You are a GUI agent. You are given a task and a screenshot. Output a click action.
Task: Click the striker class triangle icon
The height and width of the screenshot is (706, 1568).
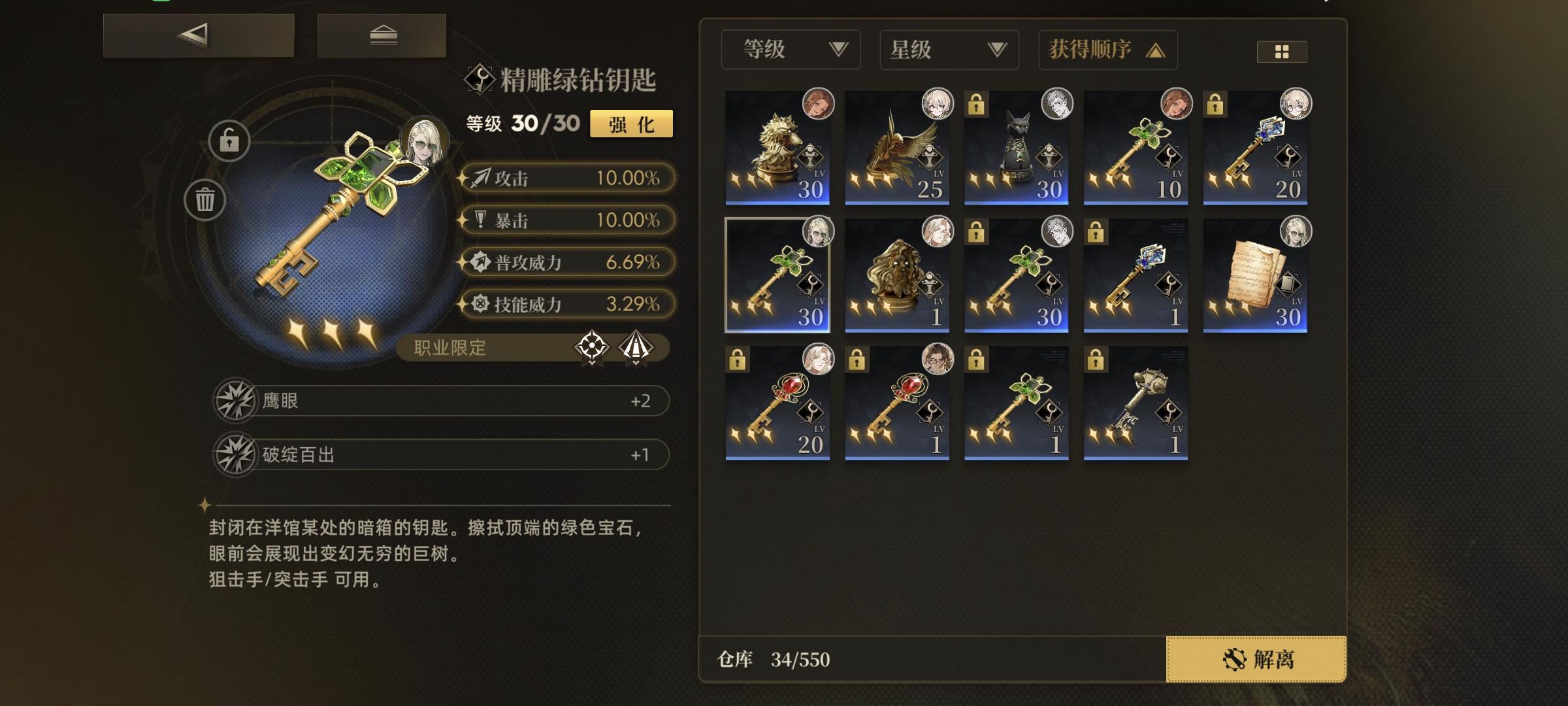click(635, 347)
